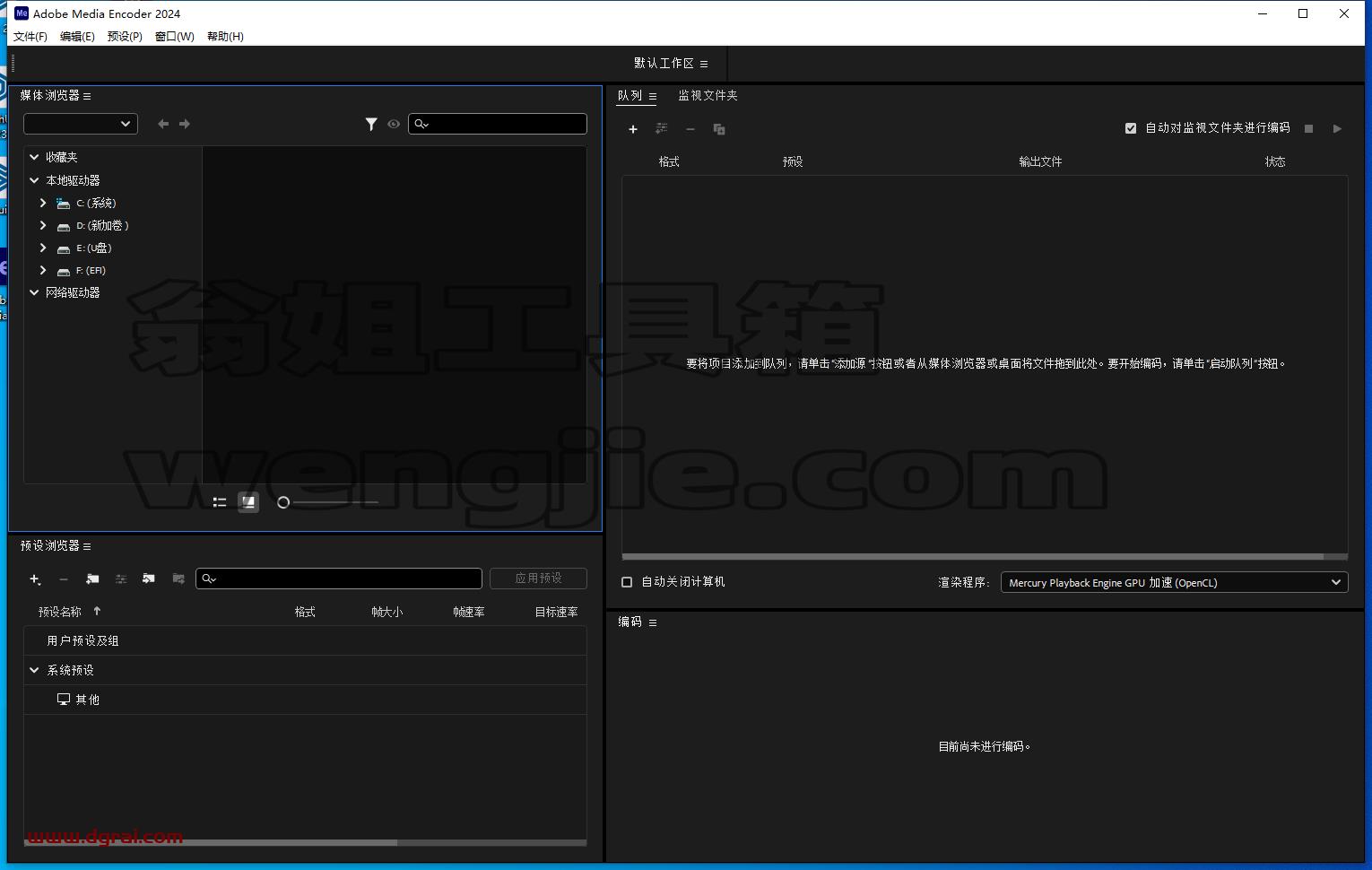Collapse the 网络驱动器 tree node
1372x870 pixels.
[x=34, y=292]
